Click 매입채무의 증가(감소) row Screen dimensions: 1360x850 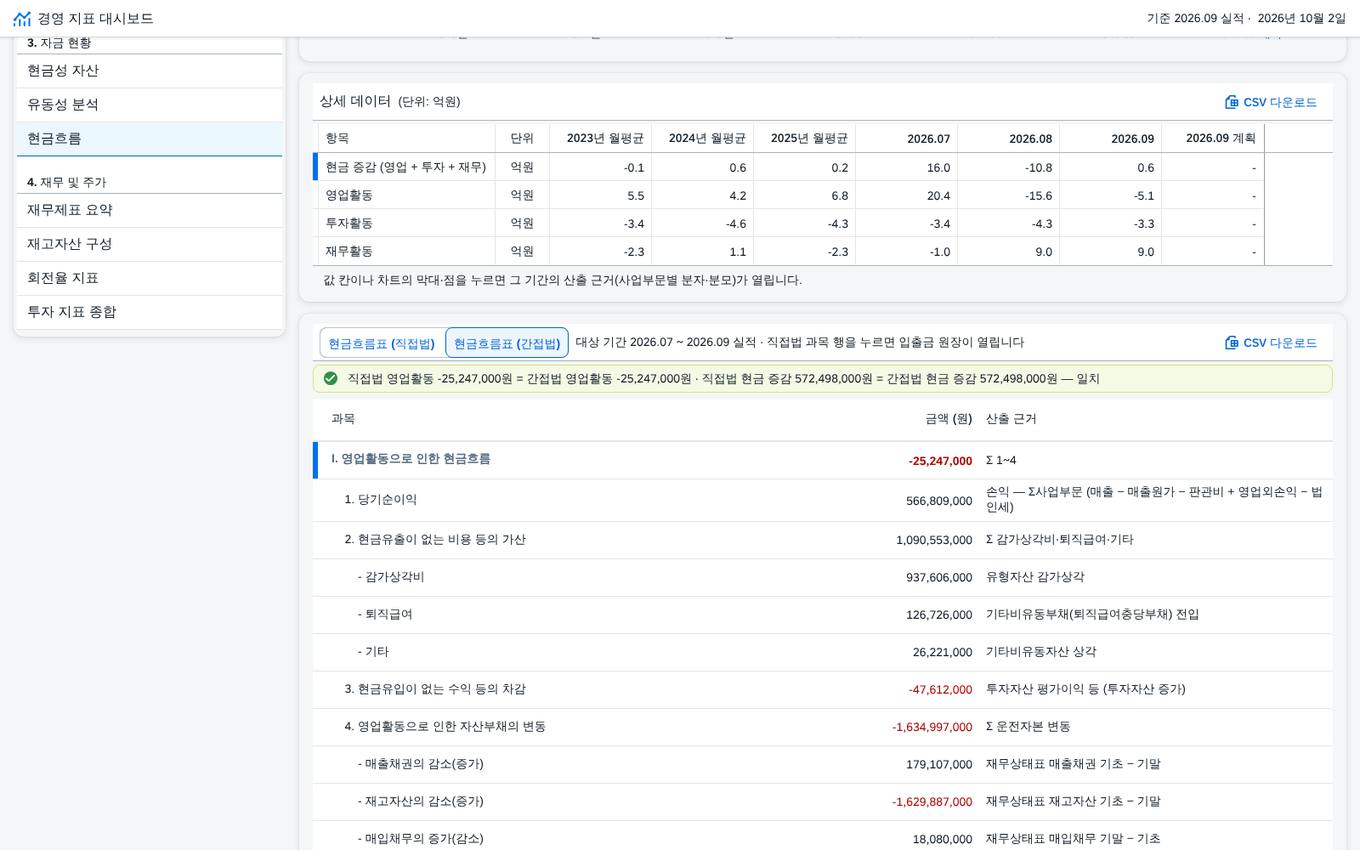pyautogui.click(x=823, y=839)
